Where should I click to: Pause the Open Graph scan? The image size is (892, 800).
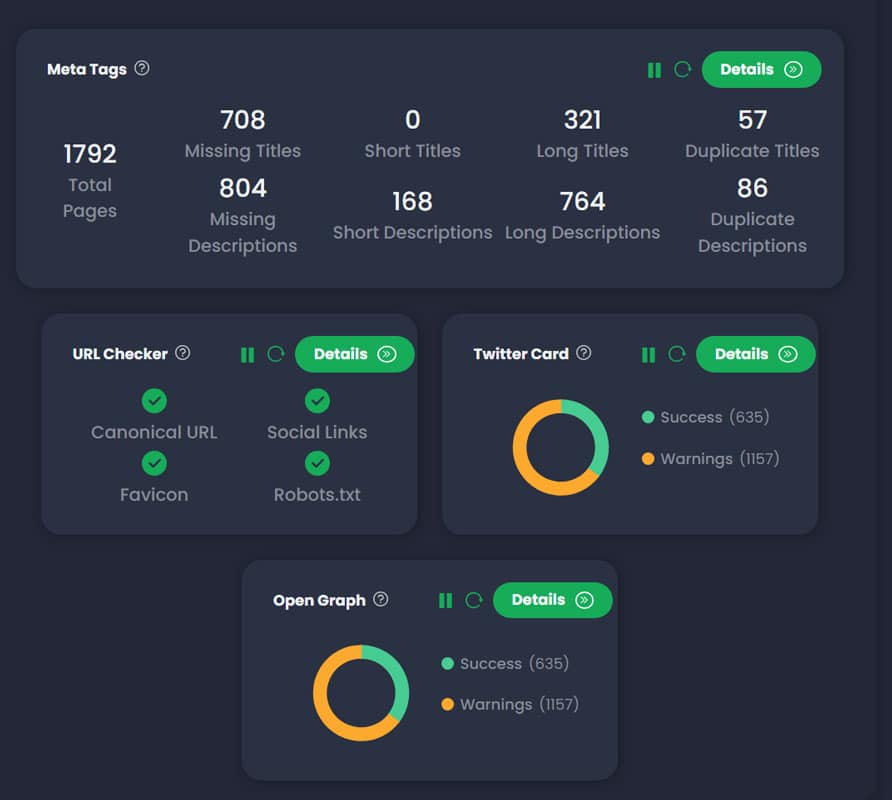tap(446, 601)
